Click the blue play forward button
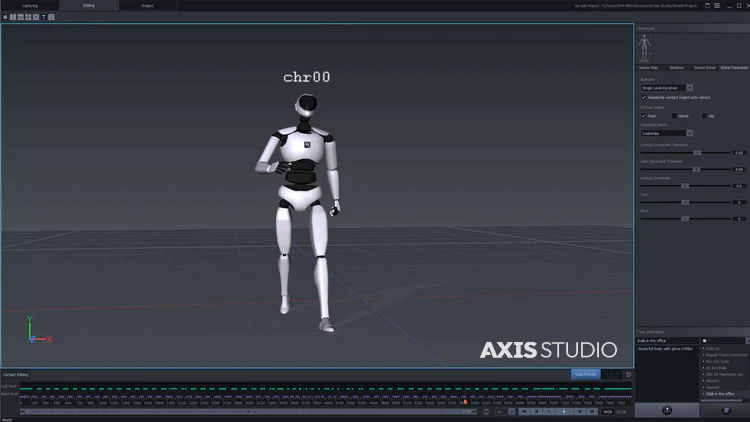Viewport: 750px width, 422px height. pyautogui.click(x=564, y=411)
